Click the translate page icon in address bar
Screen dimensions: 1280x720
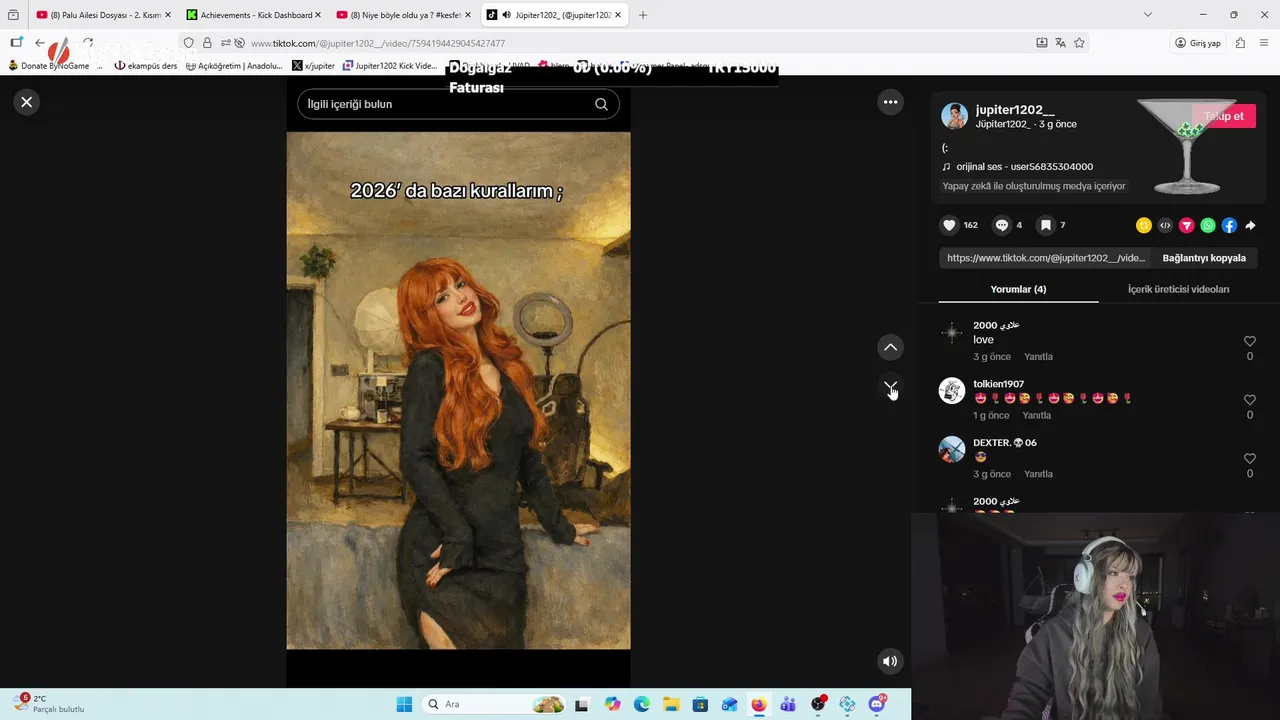(1060, 43)
